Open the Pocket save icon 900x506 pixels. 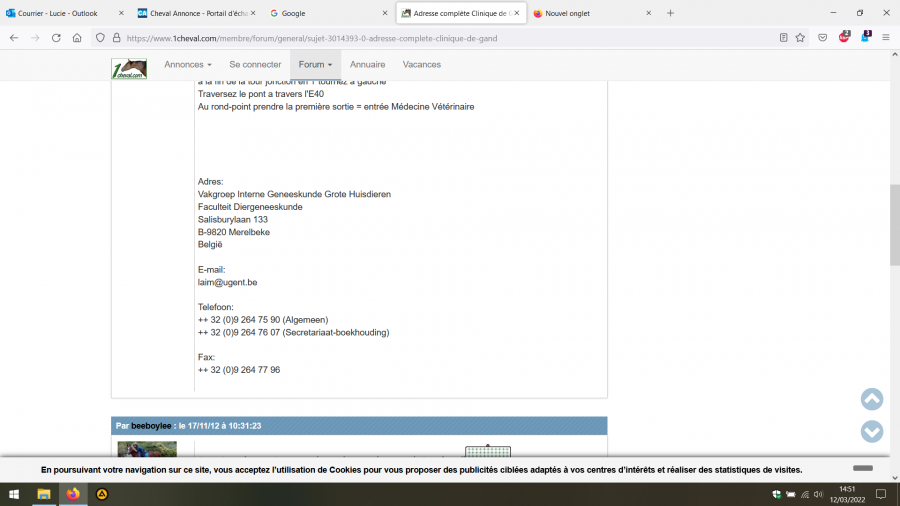[822, 38]
